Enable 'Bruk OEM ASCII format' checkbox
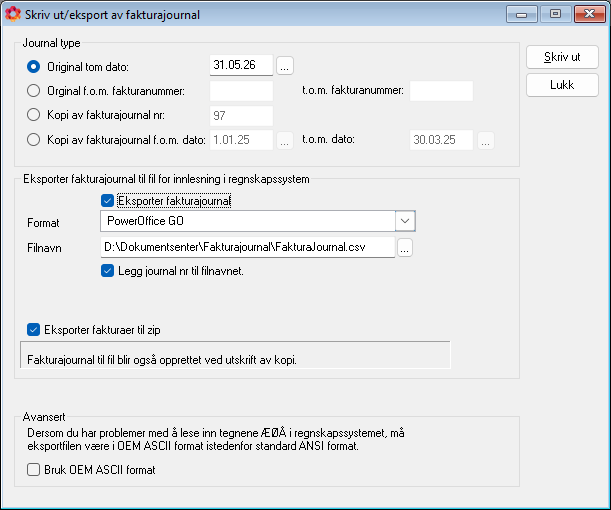611x510 pixels. tap(34, 469)
